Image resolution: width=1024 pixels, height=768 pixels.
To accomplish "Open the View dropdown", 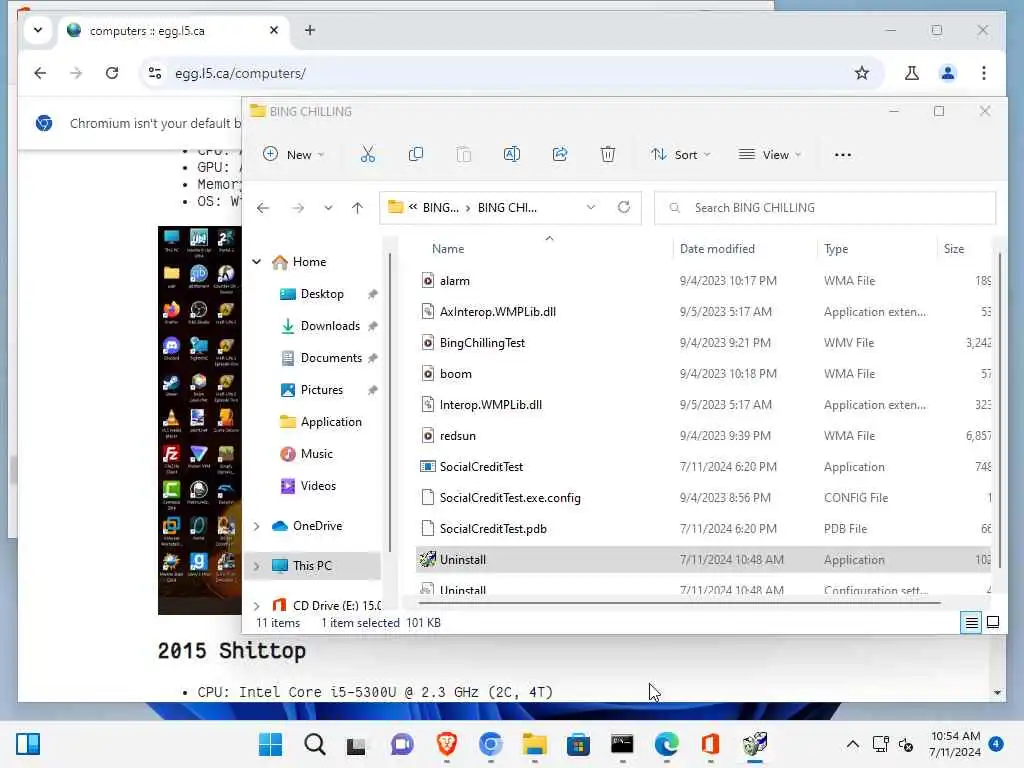I will 769,155.
